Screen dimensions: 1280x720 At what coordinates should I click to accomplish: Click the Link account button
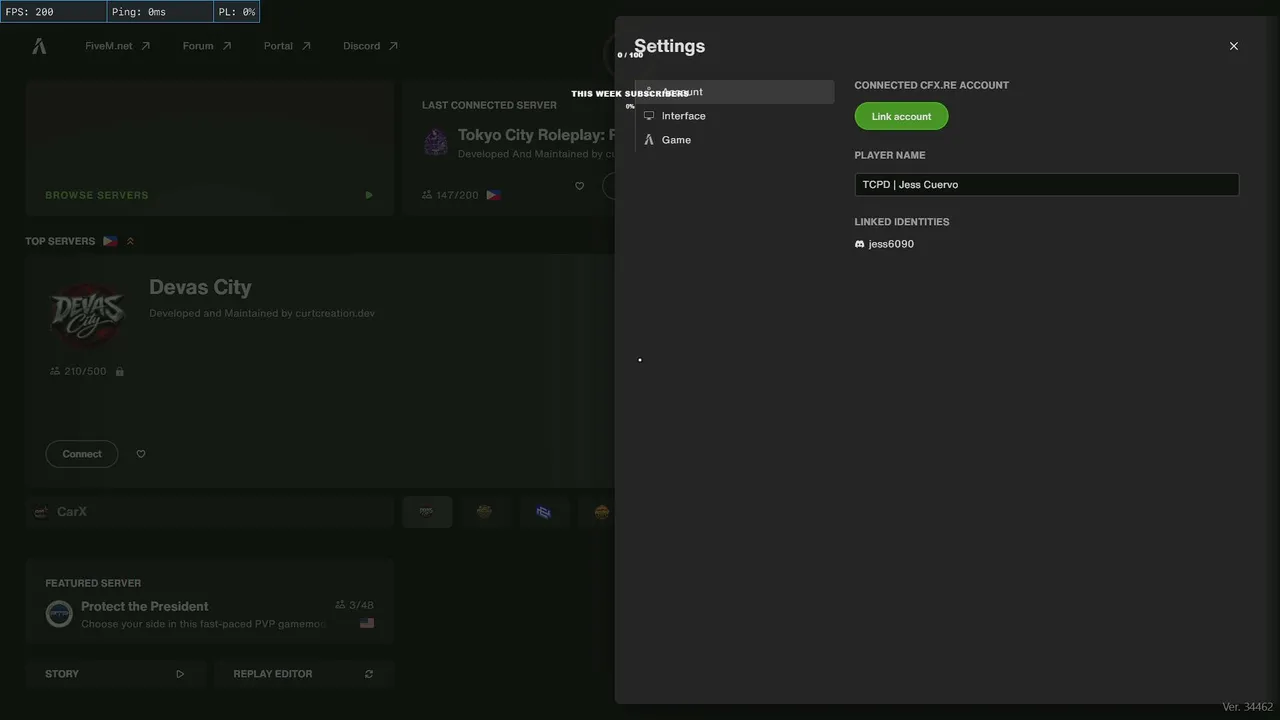901,116
